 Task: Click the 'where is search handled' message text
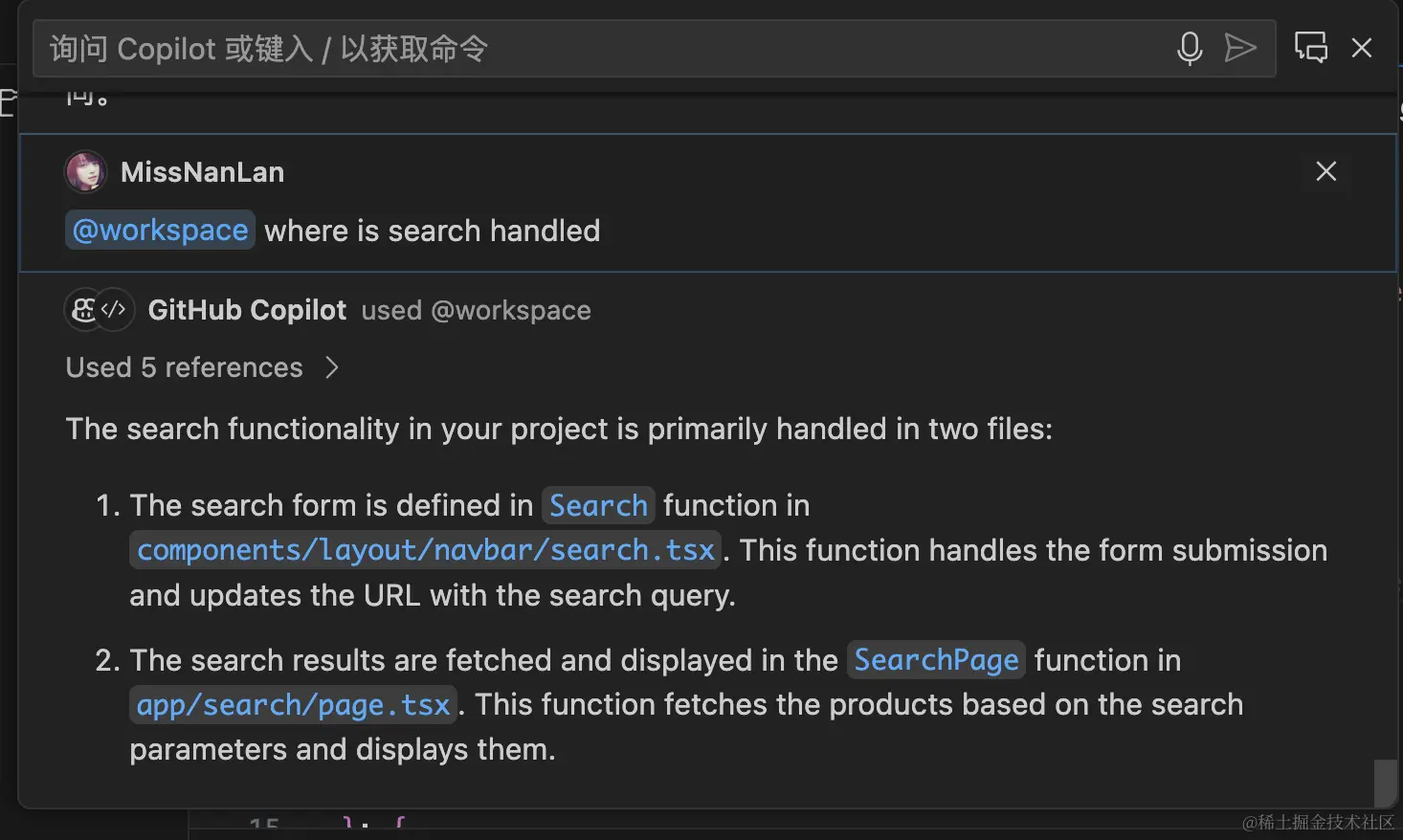point(432,231)
